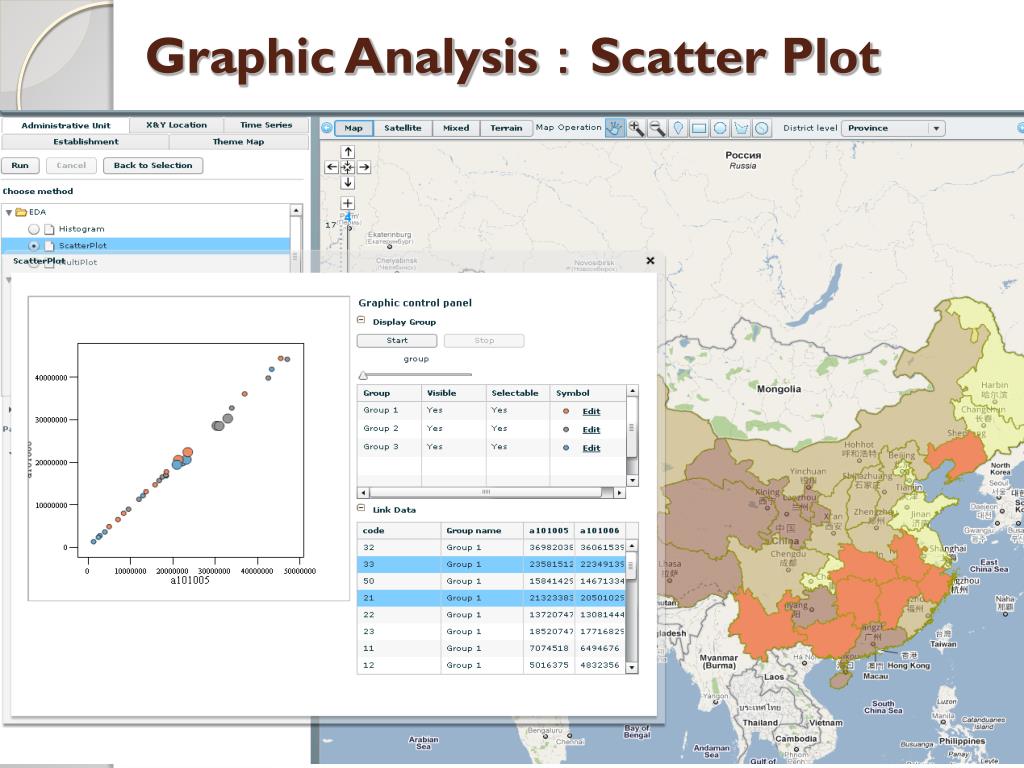
Task: Switch to the Establishment tab
Action: (86, 142)
